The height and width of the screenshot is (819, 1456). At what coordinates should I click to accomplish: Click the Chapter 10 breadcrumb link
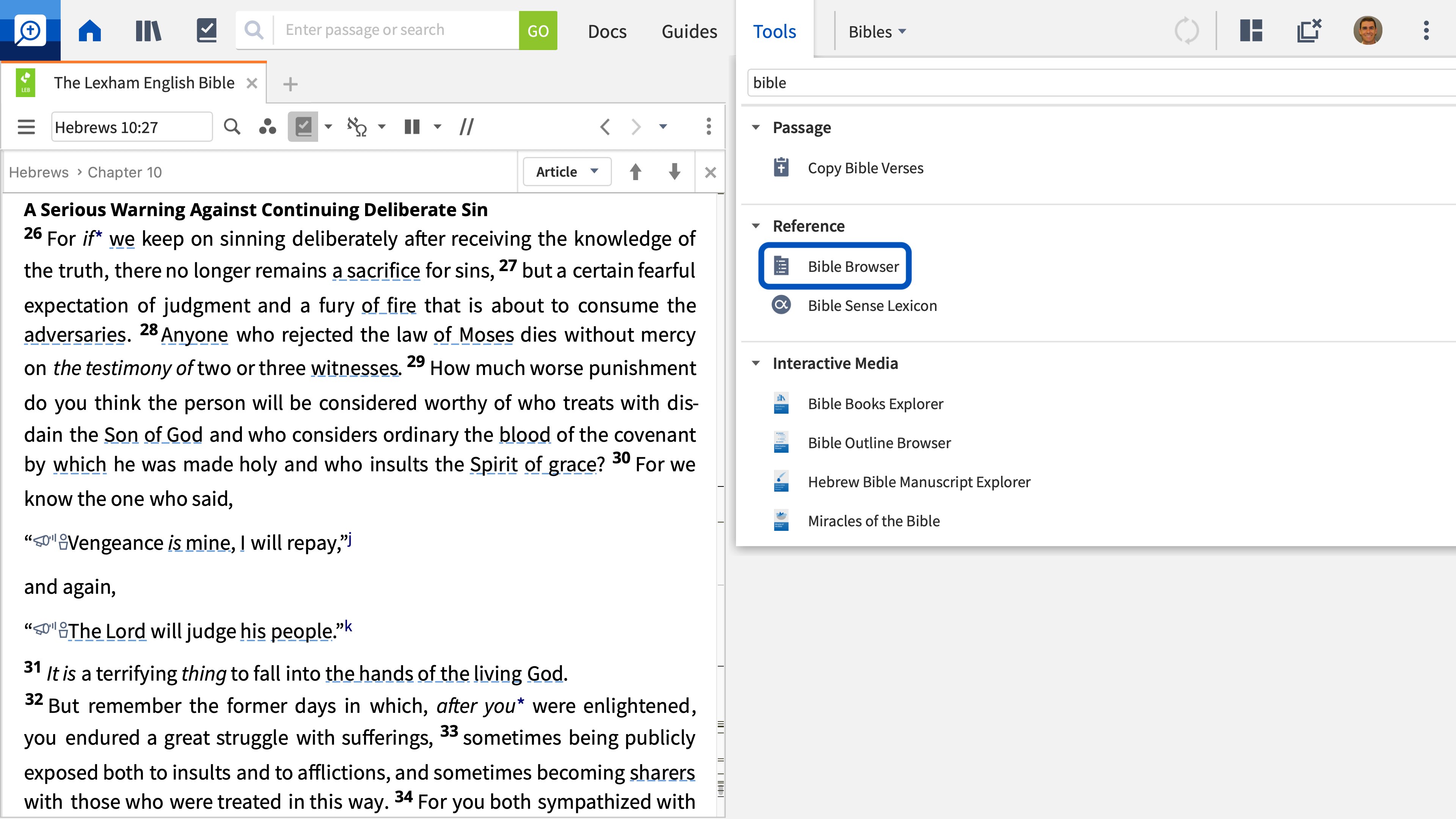click(124, 173)
